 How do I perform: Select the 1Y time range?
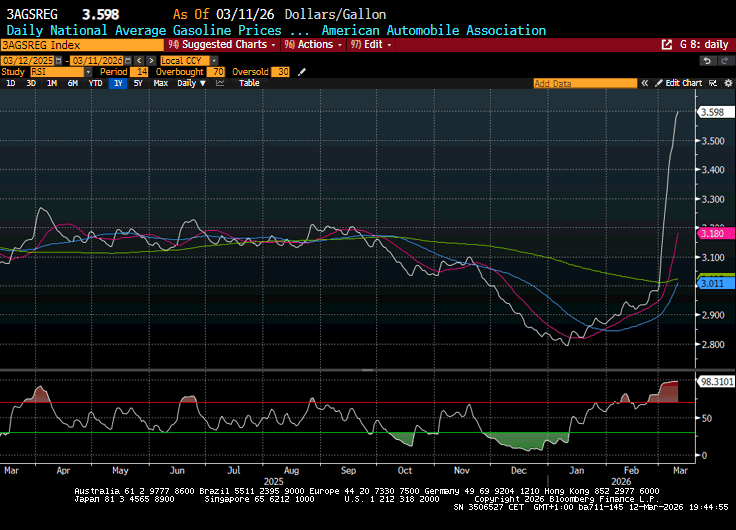(118, 83)
